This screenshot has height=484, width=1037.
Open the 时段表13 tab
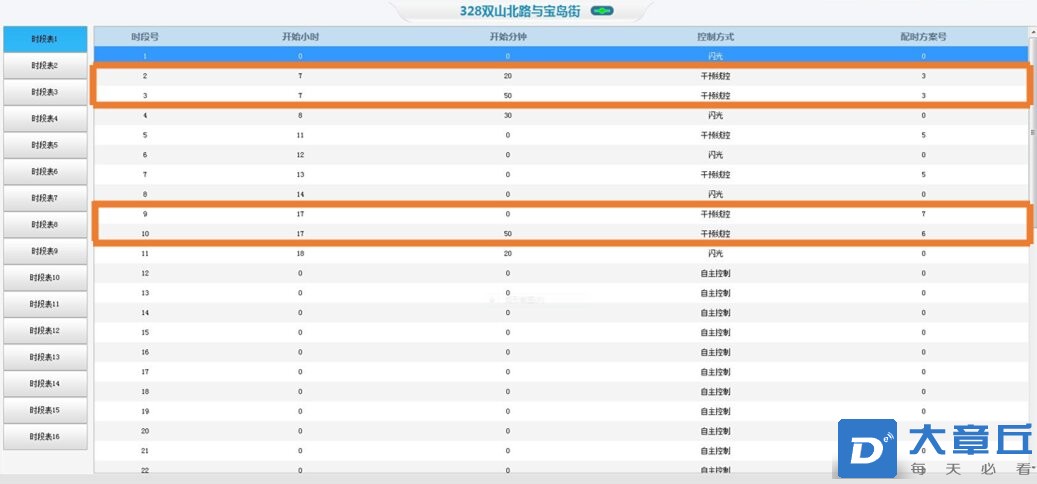click(45, 357)
